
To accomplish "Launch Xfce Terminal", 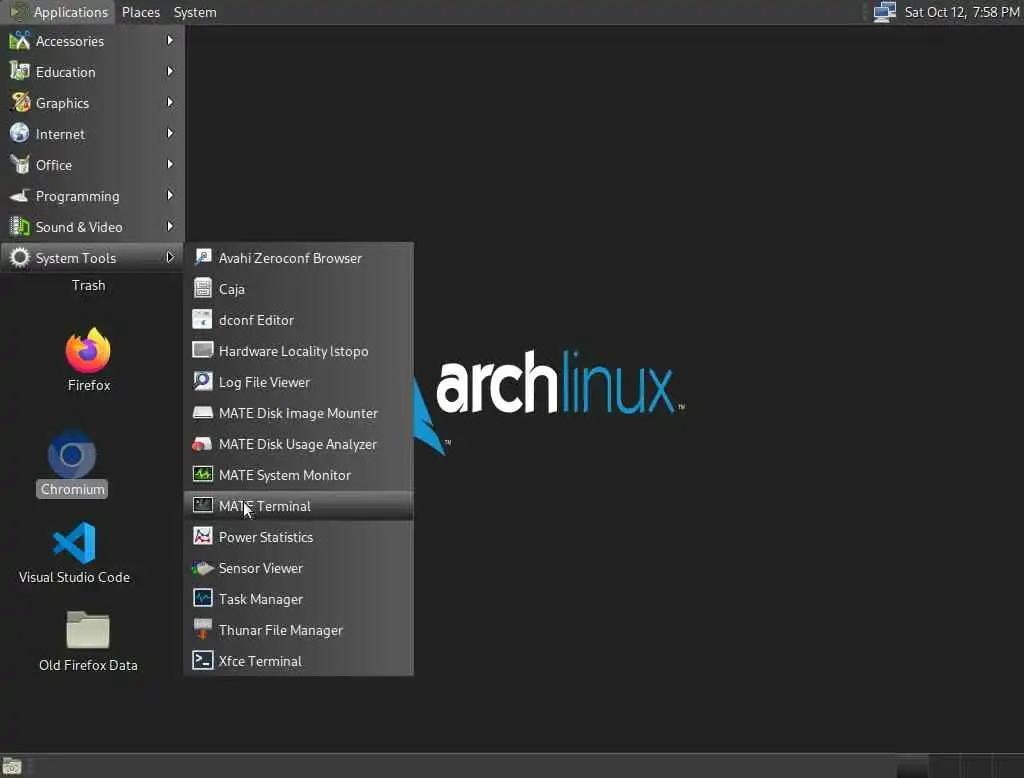I will click(x=298, y=661).
